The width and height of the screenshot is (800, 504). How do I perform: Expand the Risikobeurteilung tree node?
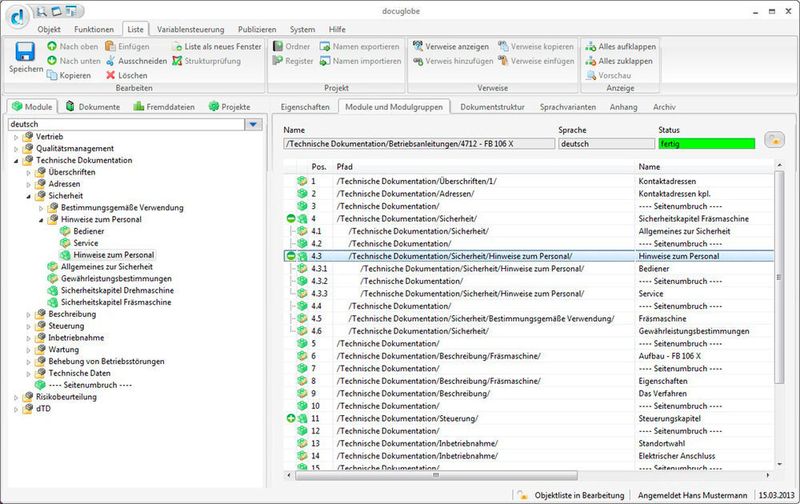(x=16, y=397)
